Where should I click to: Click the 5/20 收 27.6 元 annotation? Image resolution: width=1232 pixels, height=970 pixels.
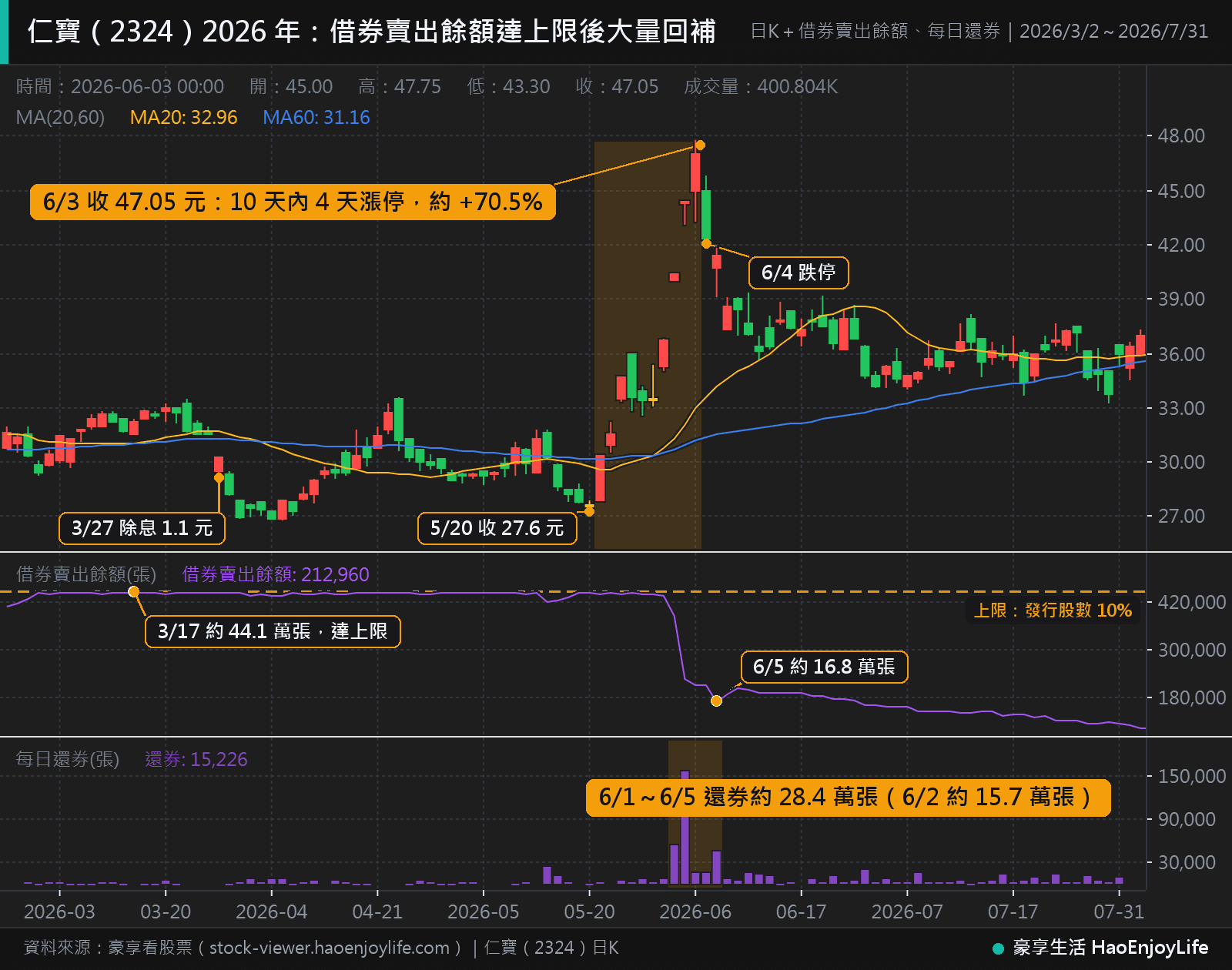coord(497,528)
